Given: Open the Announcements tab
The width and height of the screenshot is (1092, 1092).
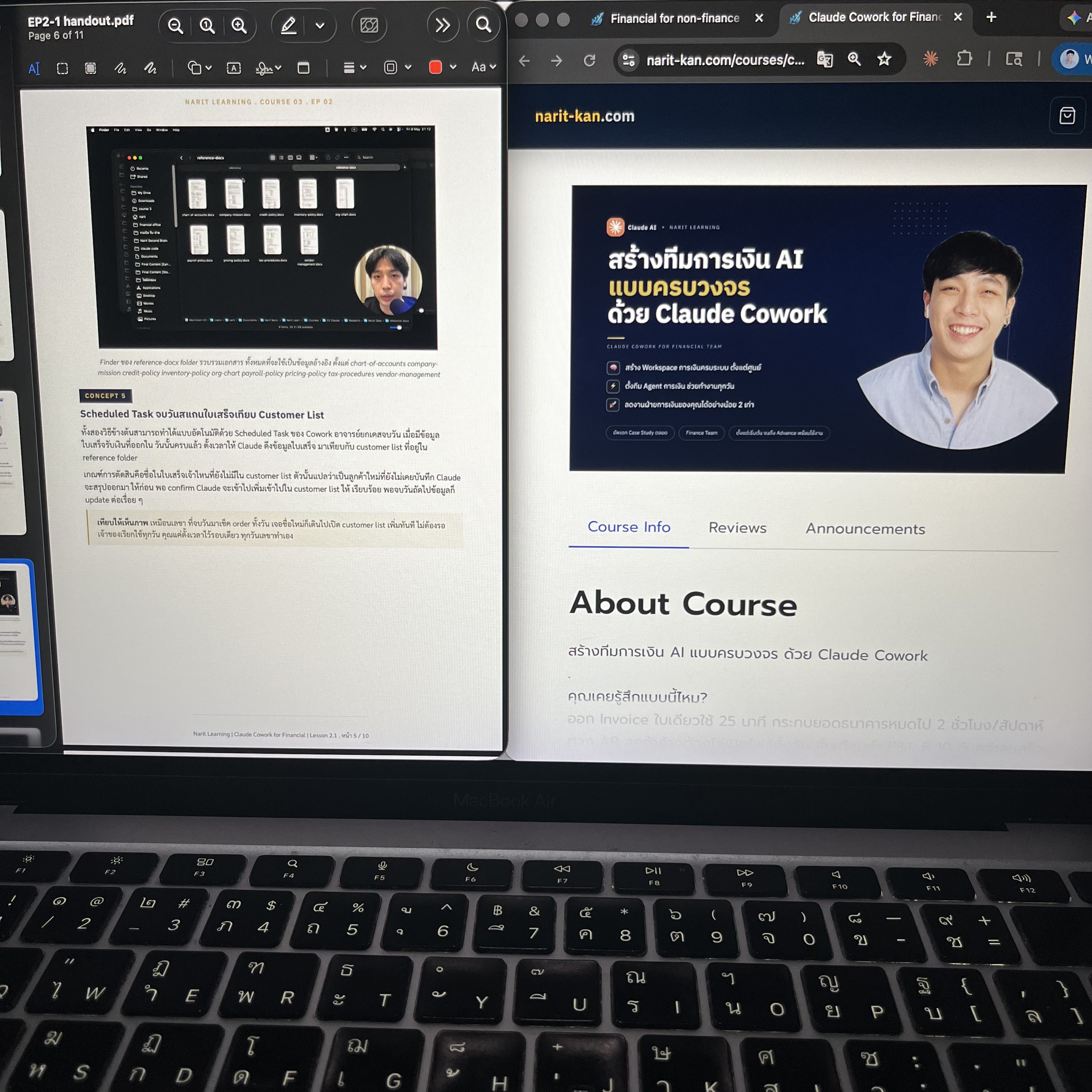Looking at the screenshot, I should [865, 529].
